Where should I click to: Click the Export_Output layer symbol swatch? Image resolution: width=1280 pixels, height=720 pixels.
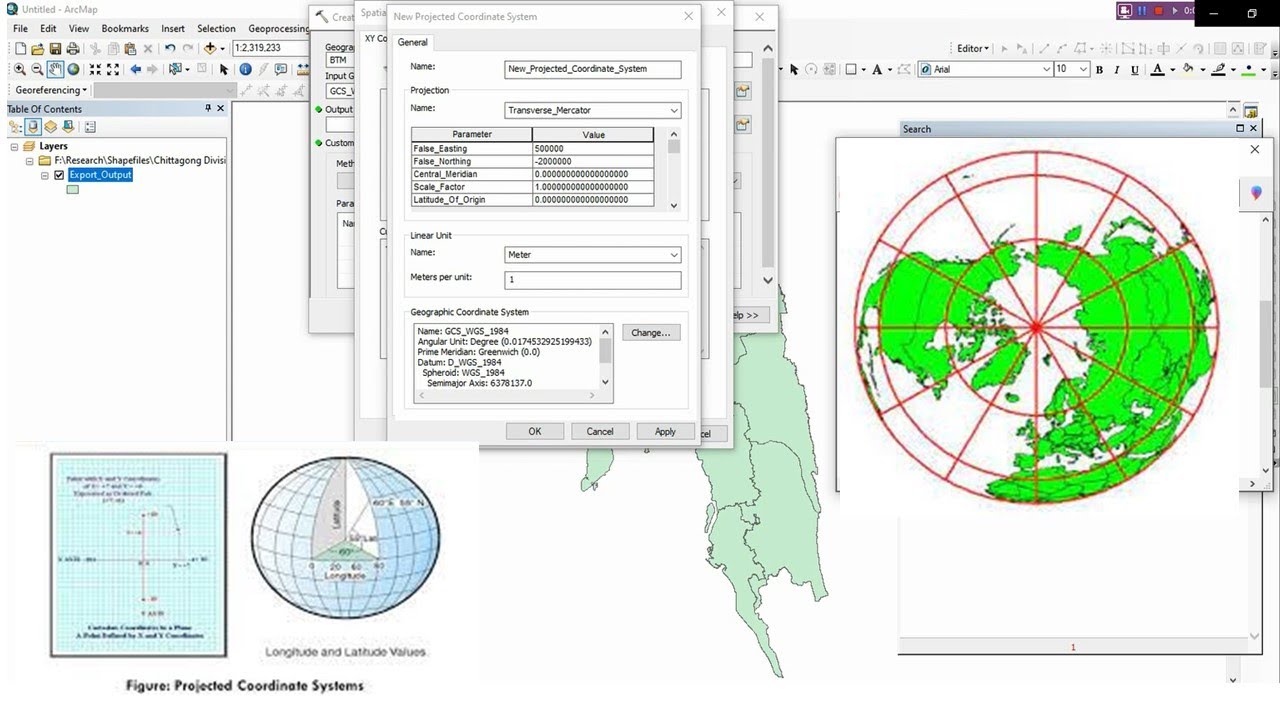coord(73,190)
